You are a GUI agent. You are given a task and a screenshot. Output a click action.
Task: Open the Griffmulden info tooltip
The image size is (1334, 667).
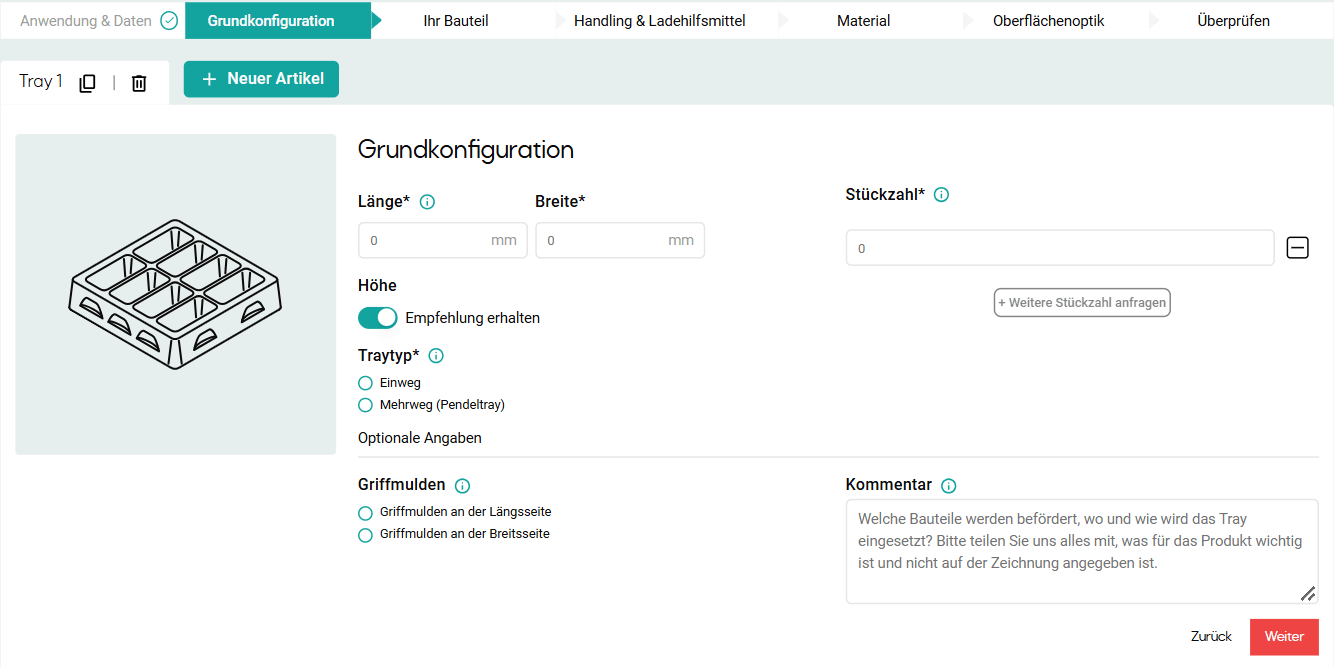461,485
